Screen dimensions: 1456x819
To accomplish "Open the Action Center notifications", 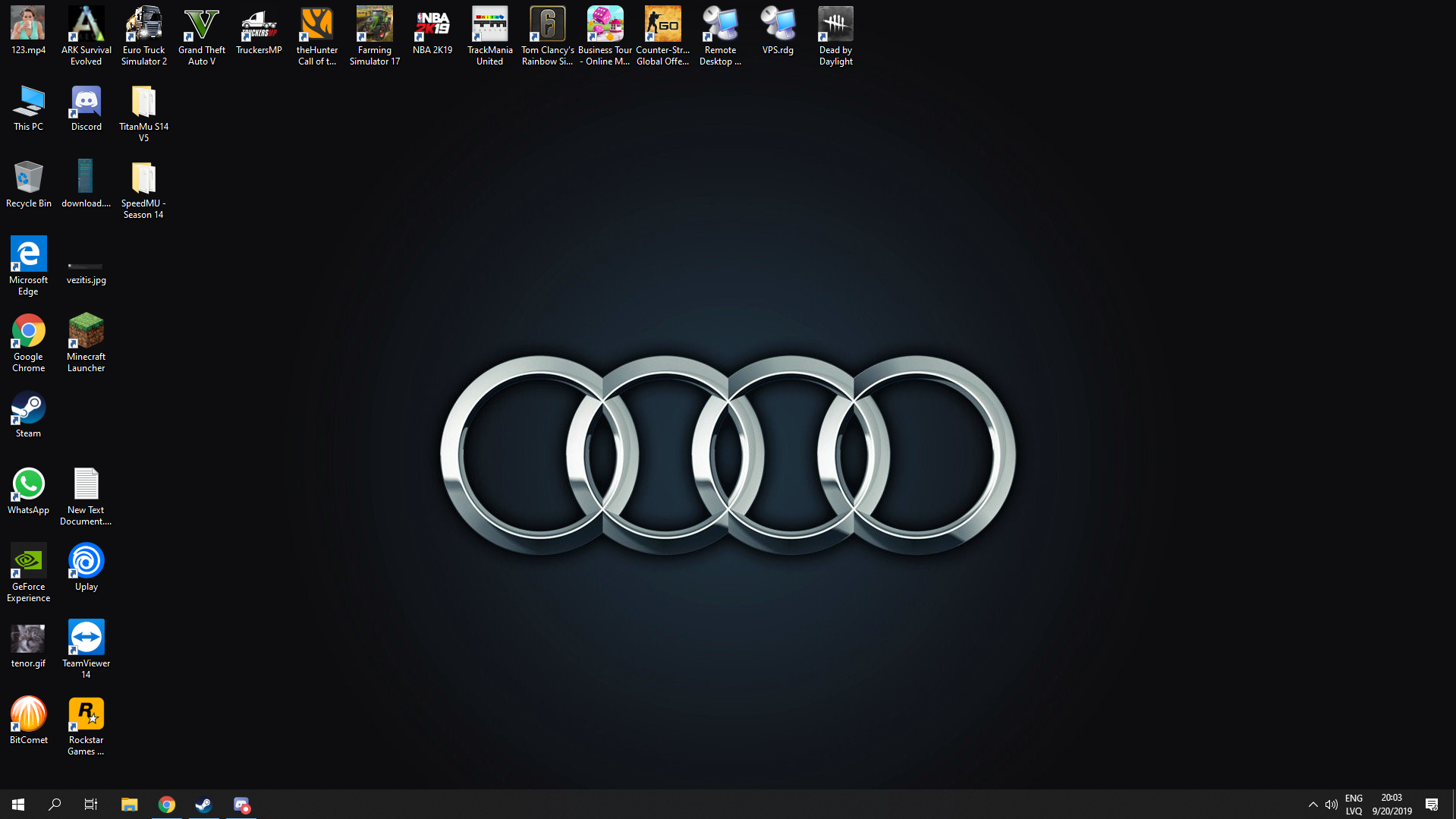I will tap(1432, 805).
